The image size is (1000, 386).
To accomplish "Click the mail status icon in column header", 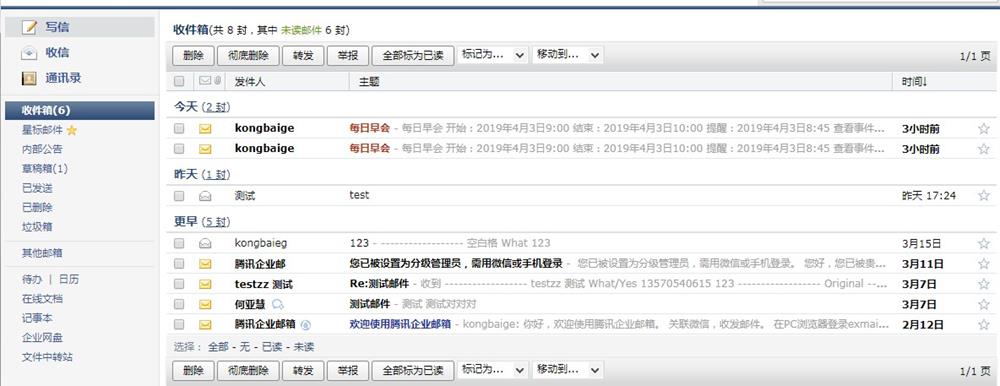I will pos(205,81).
